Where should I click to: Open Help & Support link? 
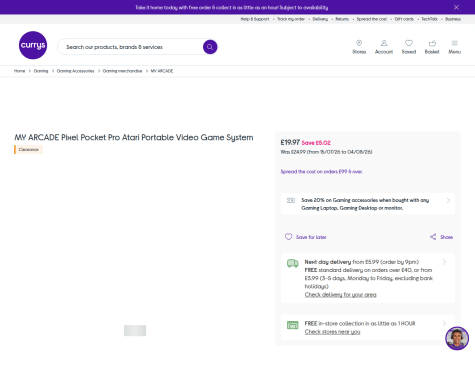255,19
